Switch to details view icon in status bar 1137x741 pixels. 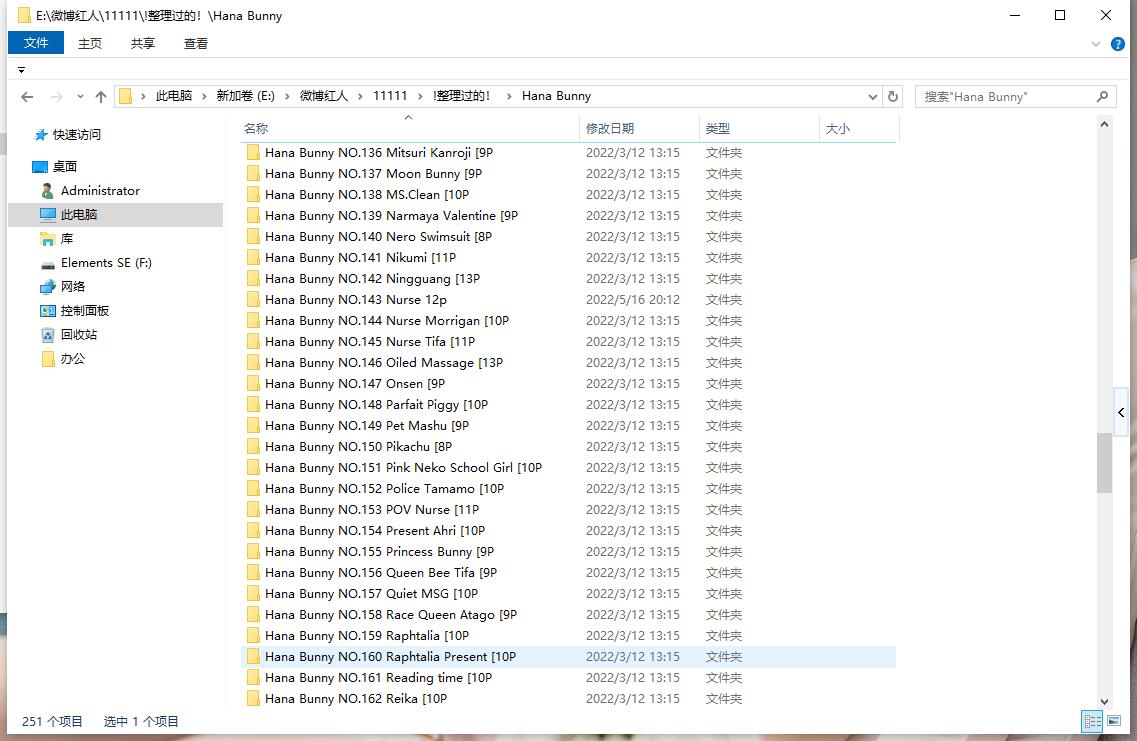point(1092,721)
